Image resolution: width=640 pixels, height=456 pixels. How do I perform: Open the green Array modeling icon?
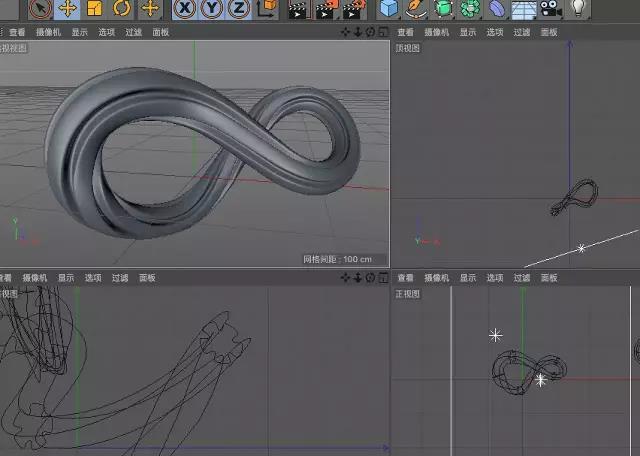point(470,8)
